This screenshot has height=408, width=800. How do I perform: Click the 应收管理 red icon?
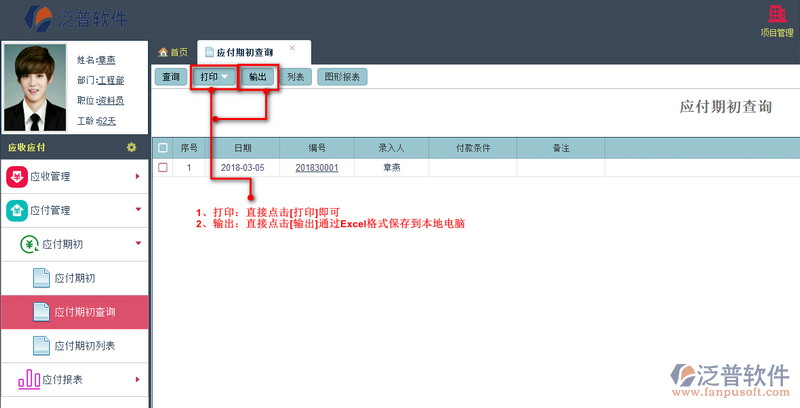click(17, 177)
